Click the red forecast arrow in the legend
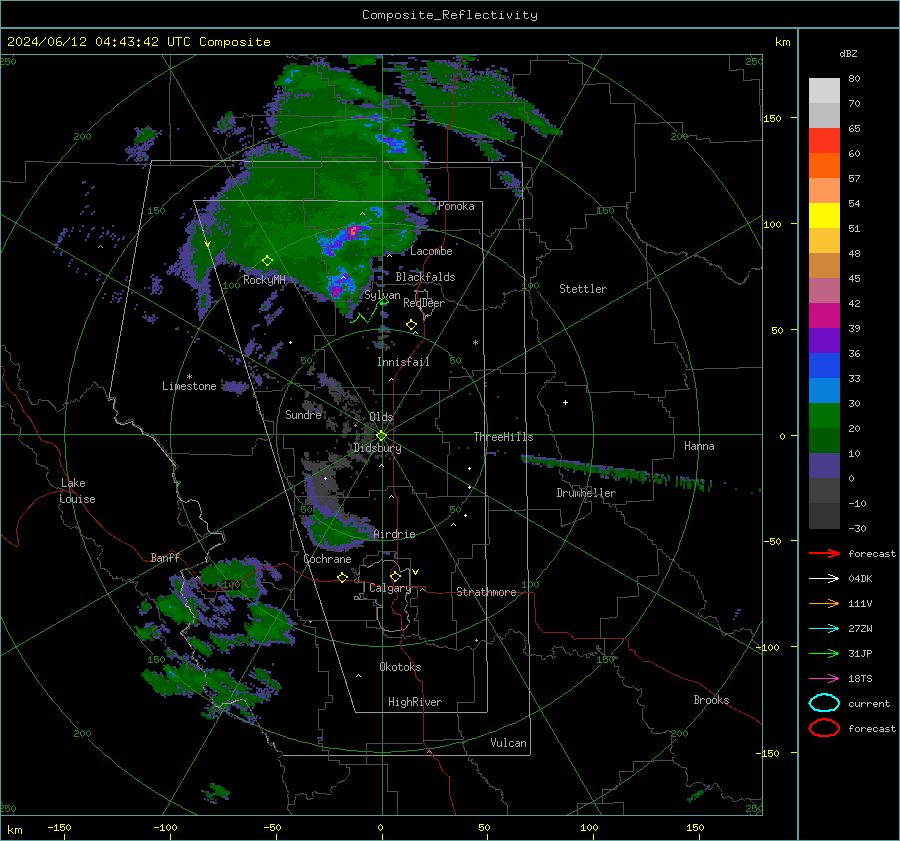900x841 pixels. tap(824, 553)
